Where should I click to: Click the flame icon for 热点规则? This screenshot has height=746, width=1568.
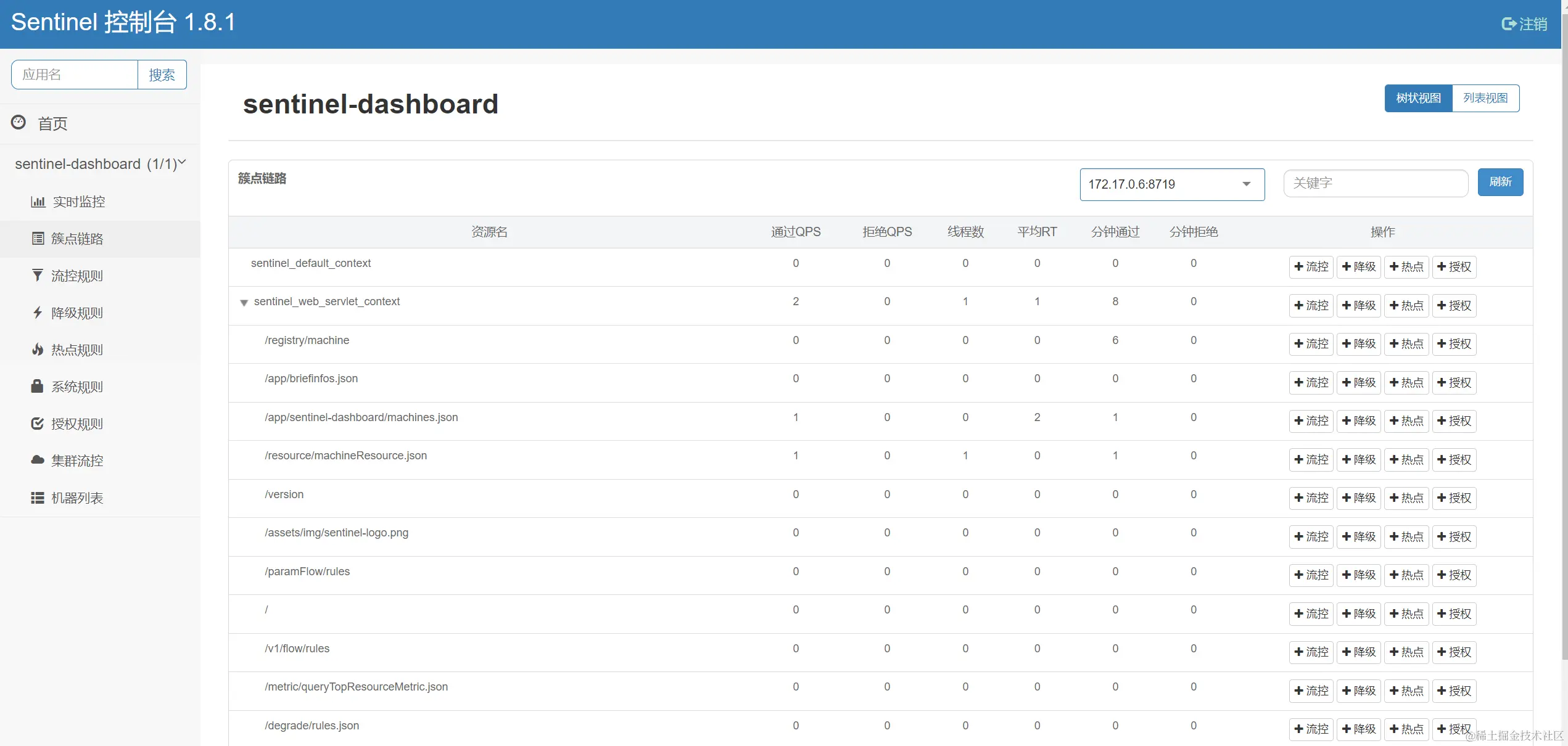coord(38,350)
